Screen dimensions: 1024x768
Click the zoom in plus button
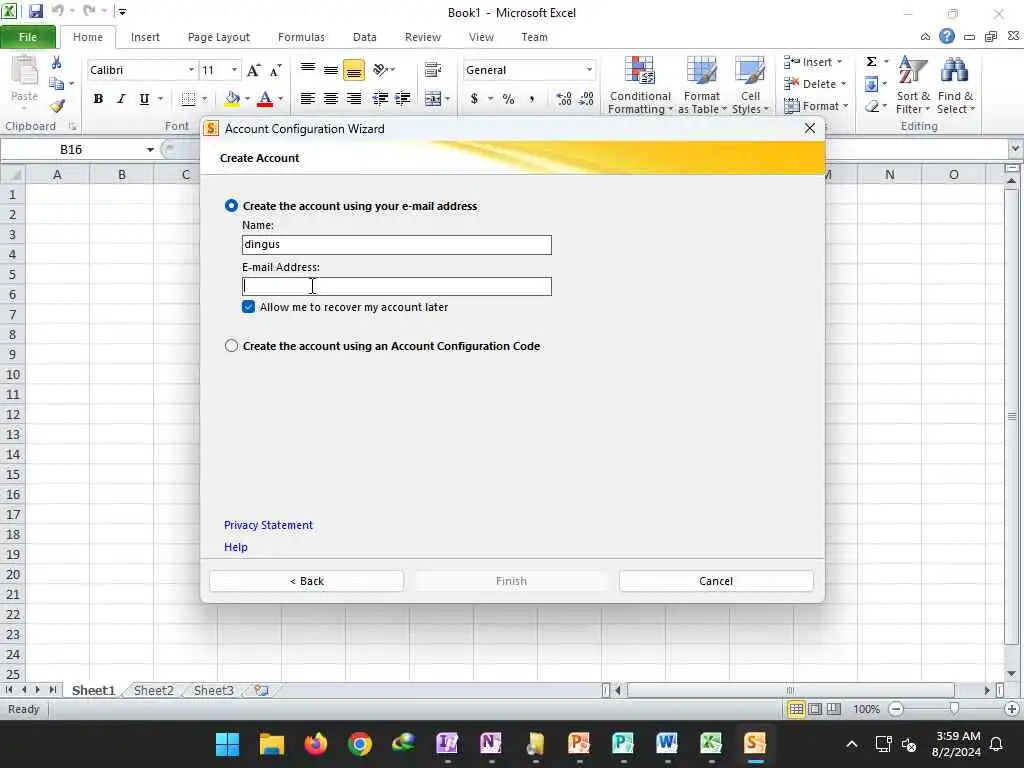[1012, 709]
